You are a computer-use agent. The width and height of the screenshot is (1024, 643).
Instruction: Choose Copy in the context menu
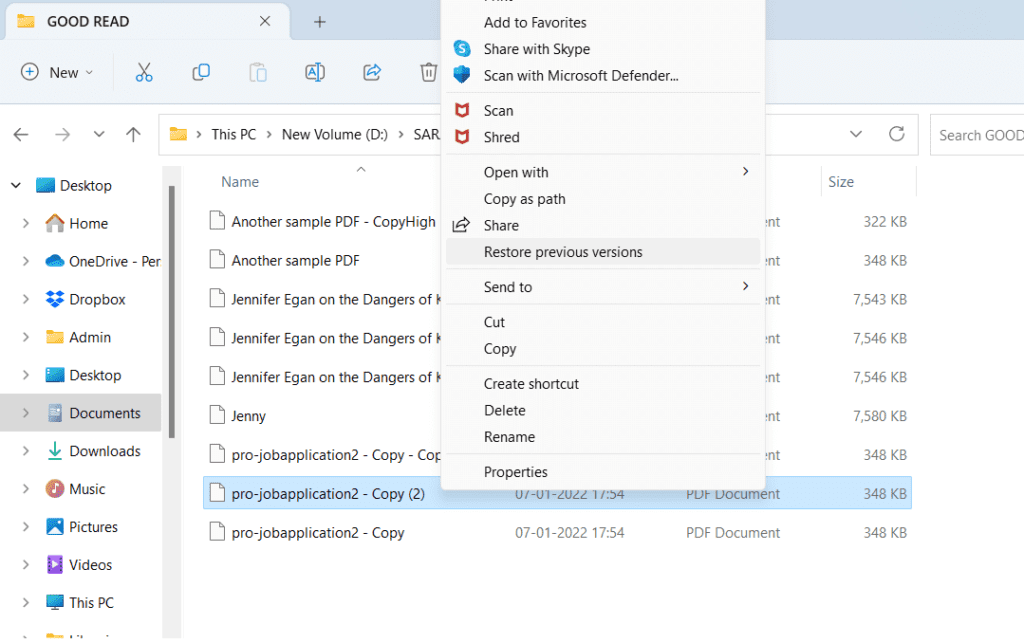click(x=603, y=349)
